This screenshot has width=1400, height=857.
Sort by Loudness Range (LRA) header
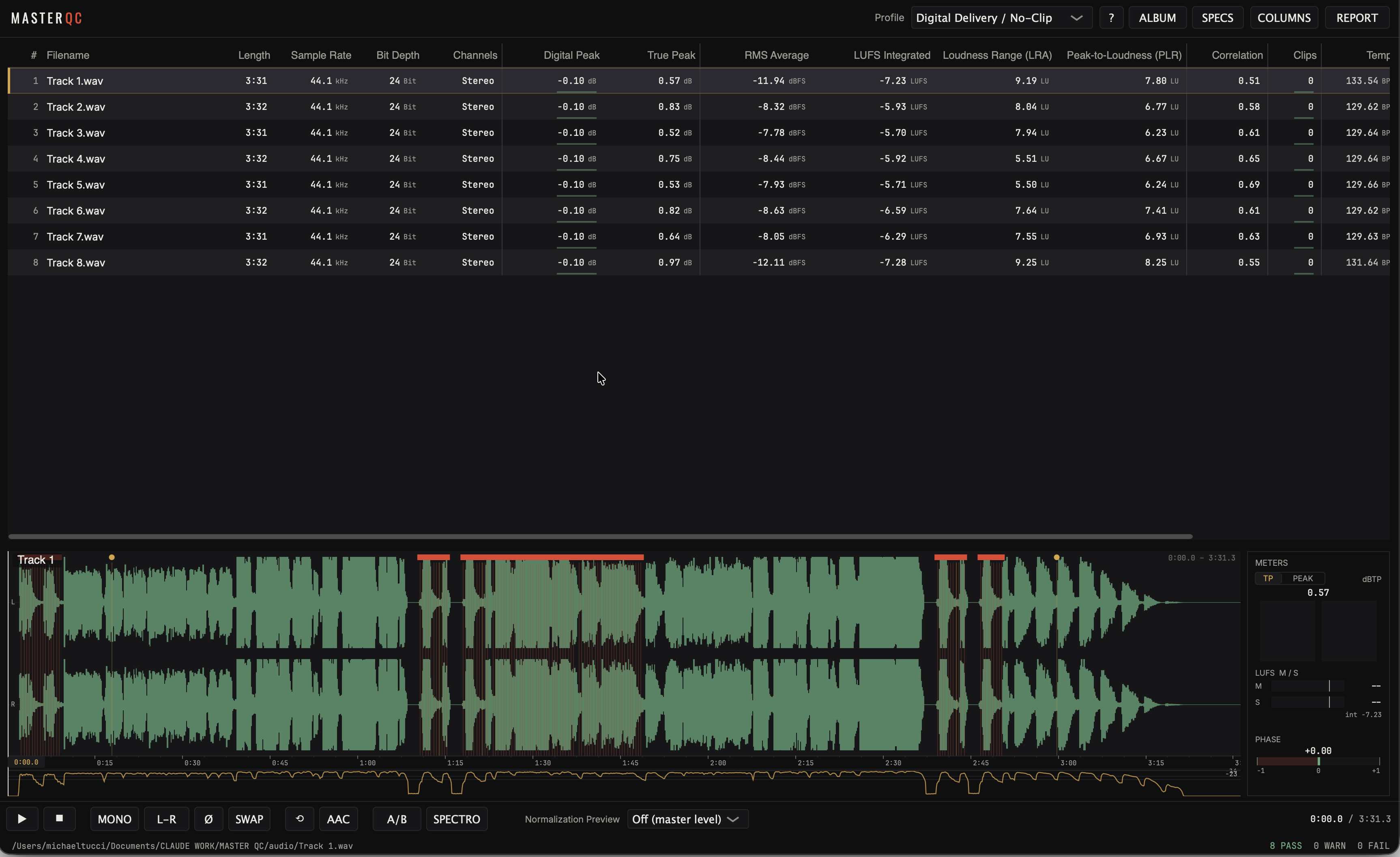coord(997,55)
